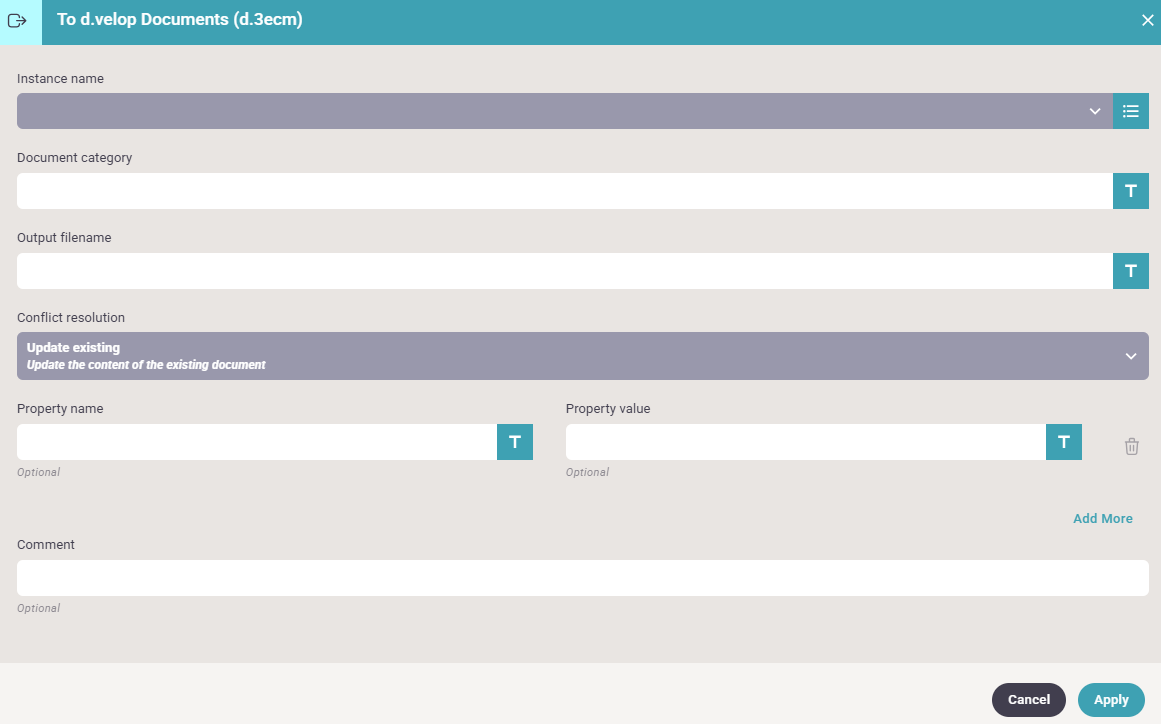Click the Document category T variable button
The width and height of the screenshot is (1161, 724).
[1131, 191]
